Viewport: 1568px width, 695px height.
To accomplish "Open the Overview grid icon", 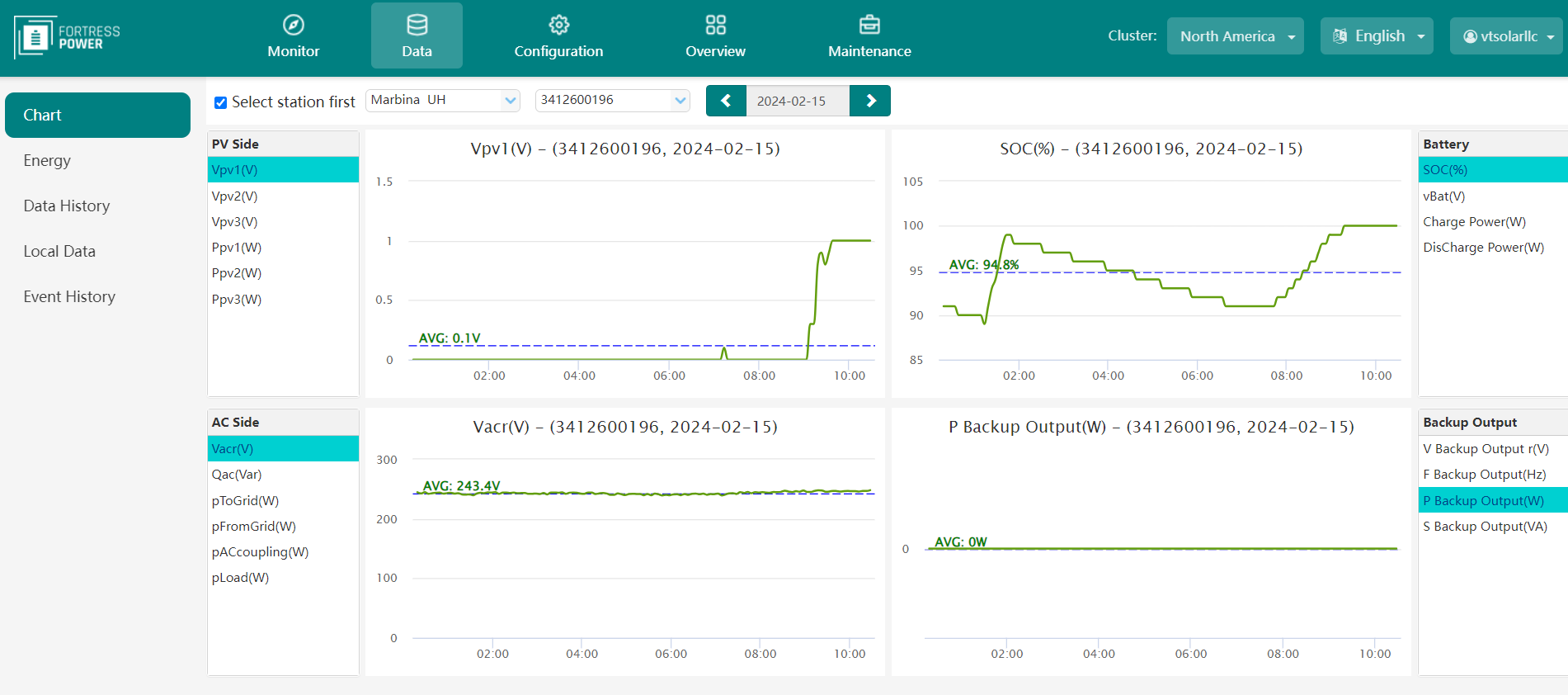I will (715, 25).
